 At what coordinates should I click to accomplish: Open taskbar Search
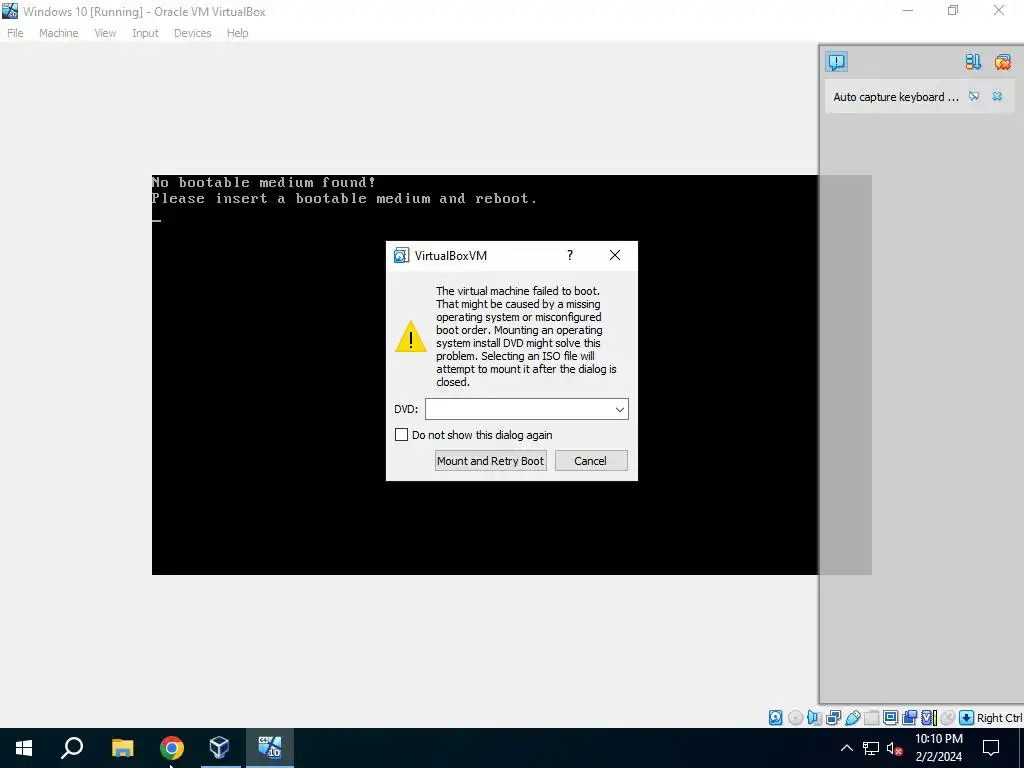72,748
